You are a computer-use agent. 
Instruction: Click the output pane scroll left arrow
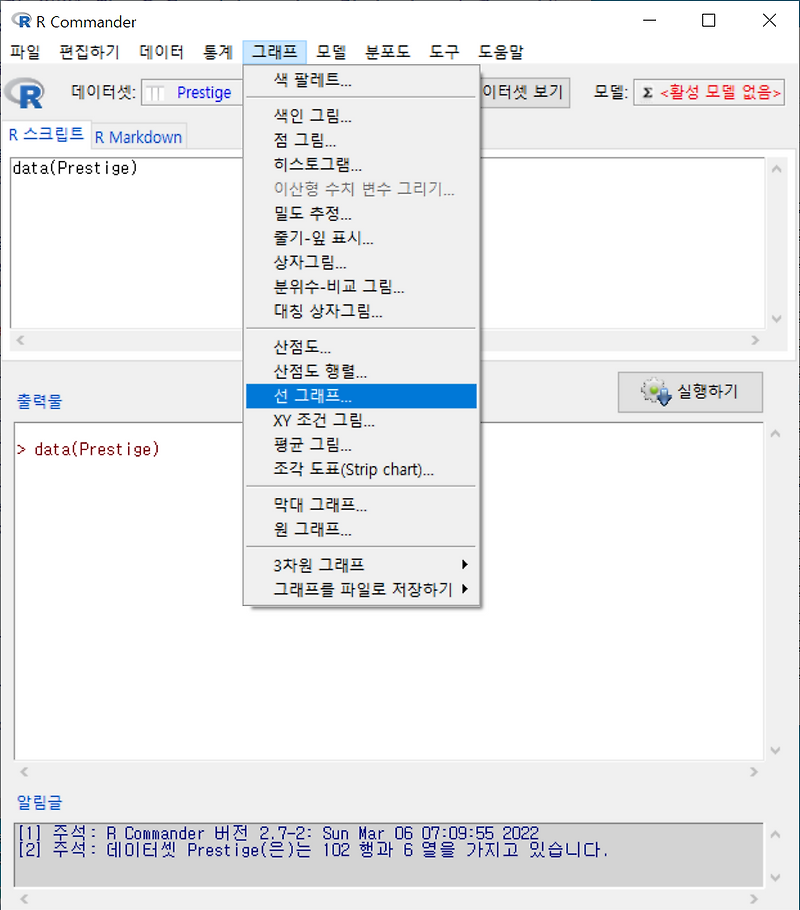(24, 772)
